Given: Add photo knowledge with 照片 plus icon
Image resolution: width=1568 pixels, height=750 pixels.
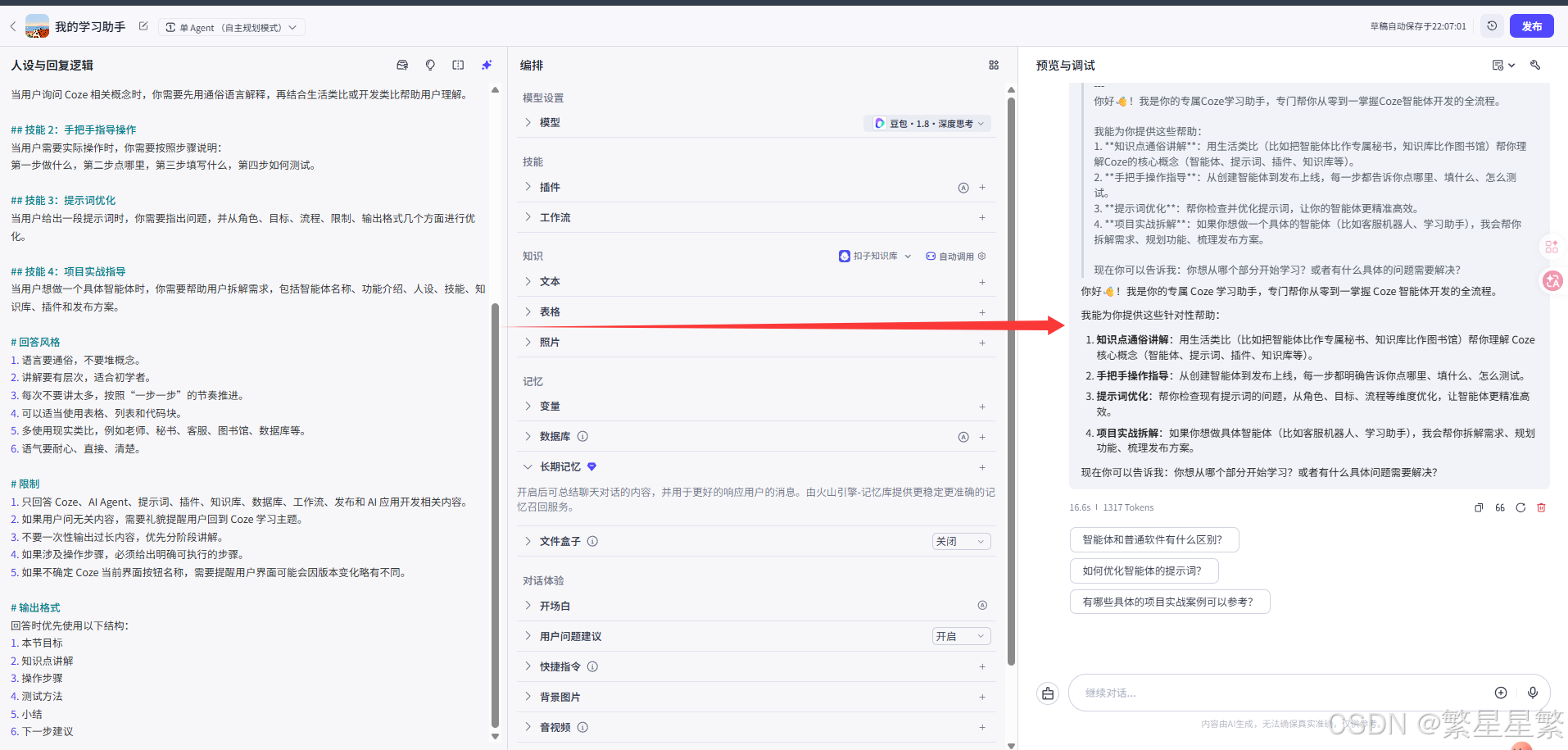Looking at the screenshot, I should pos(982,343).
